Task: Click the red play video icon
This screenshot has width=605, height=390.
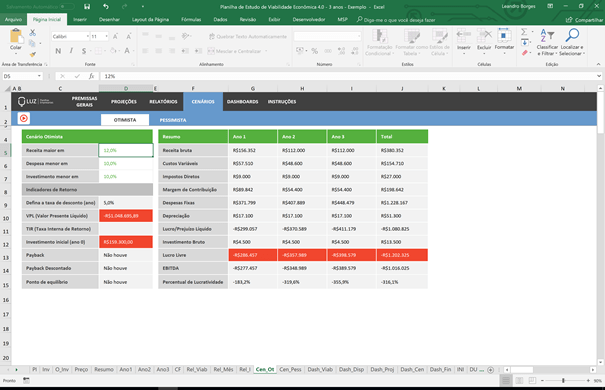Action: click(x=24, y=118)
